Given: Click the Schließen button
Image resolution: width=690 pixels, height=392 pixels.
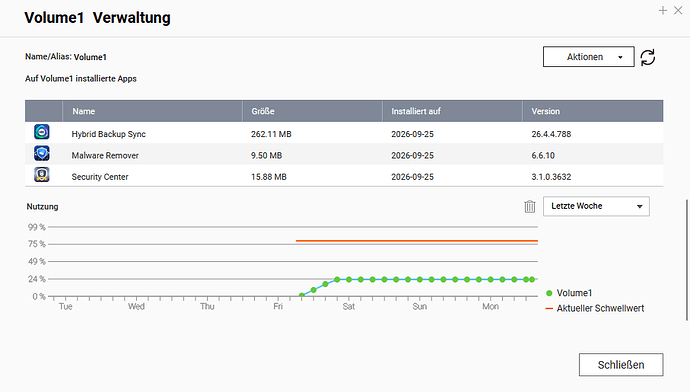Looking at the screenshot, I should (621, 365).
